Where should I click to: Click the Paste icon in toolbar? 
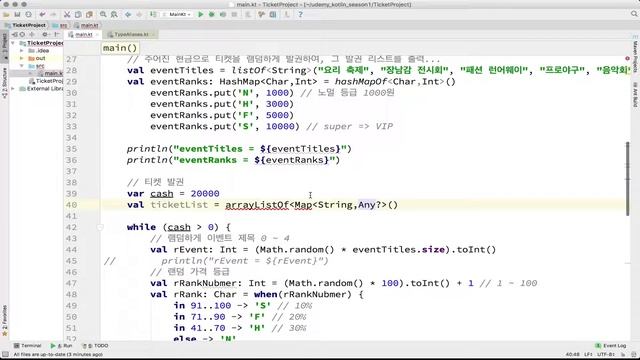click(89, 14)
